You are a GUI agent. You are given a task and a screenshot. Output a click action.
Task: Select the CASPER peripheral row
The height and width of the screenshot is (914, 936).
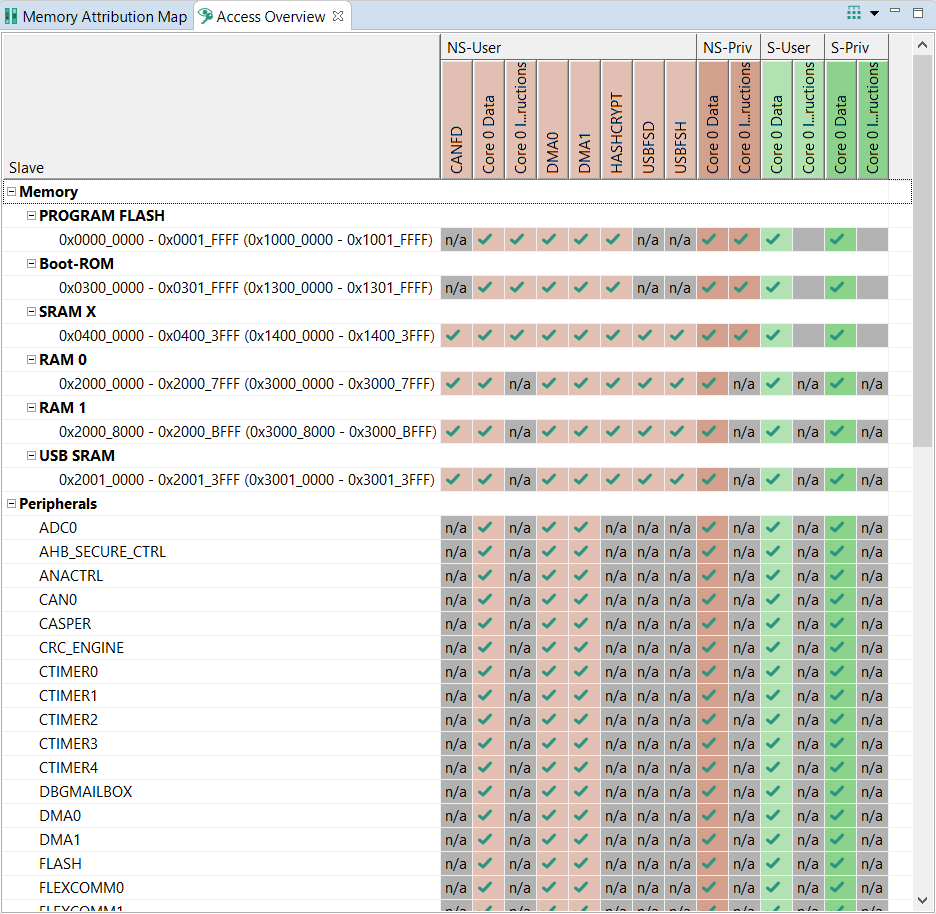click(65, 624)
